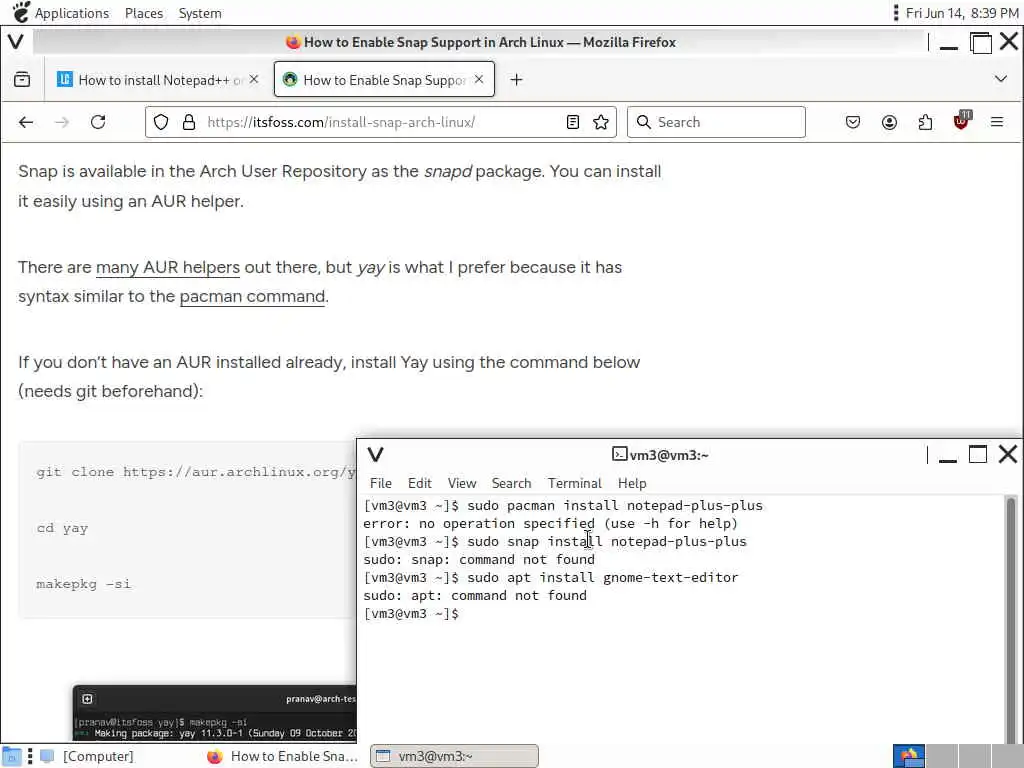Screen dimensions: 1024x768
Task: Switch to Firefox 'How to Enable Sna...' taskbar item
Action: coord(283,756)
